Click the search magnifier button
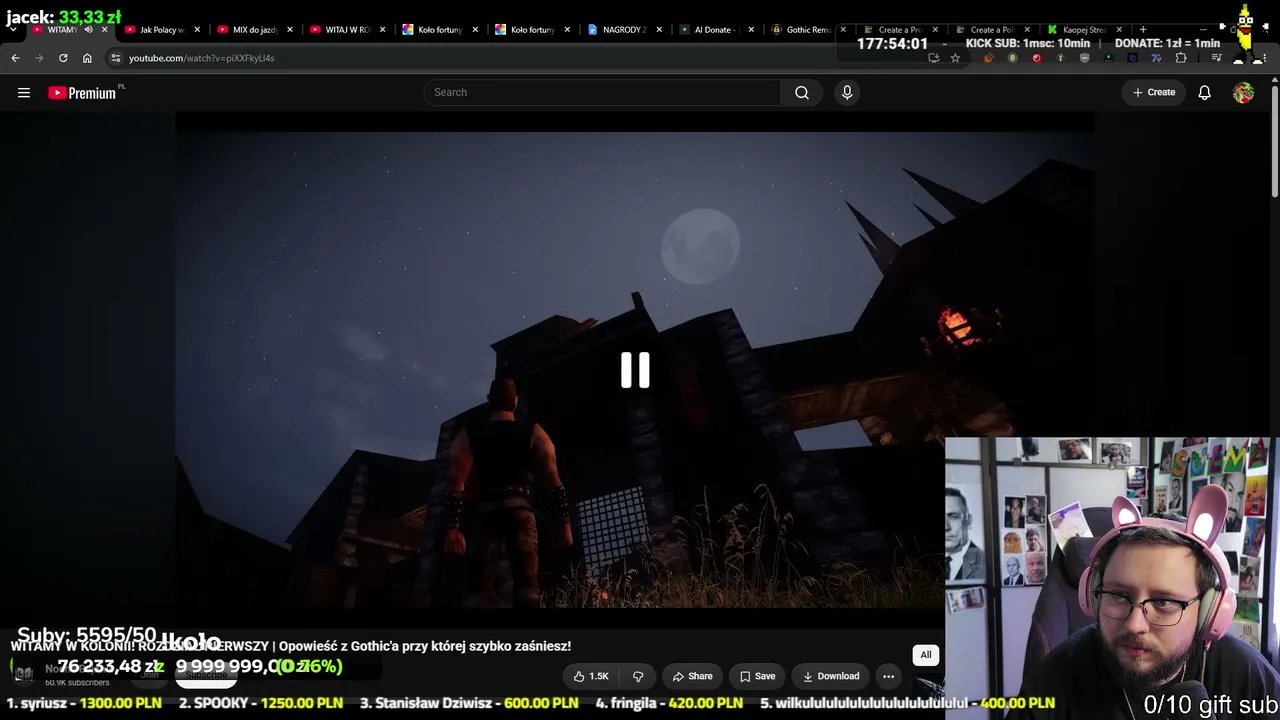Viewport: 1280px width, 720px height. tap(802, 93)
